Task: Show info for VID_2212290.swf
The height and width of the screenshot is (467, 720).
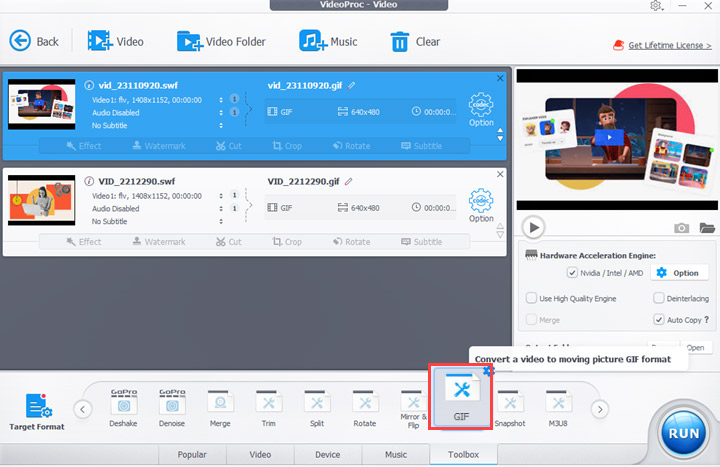Action: 89,181
